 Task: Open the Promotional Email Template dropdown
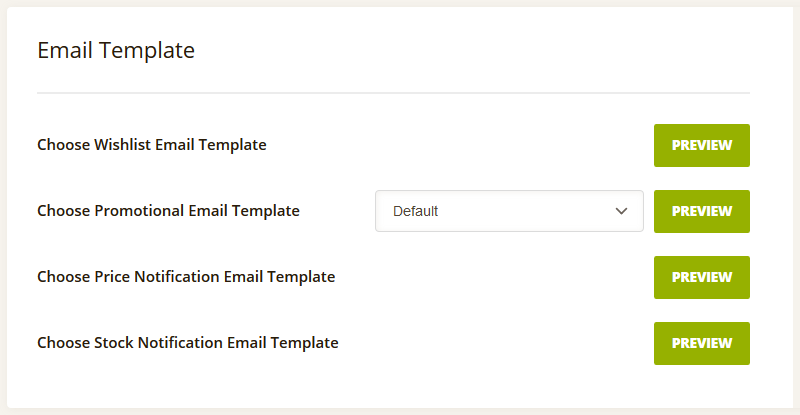click(x=509, y=211)
